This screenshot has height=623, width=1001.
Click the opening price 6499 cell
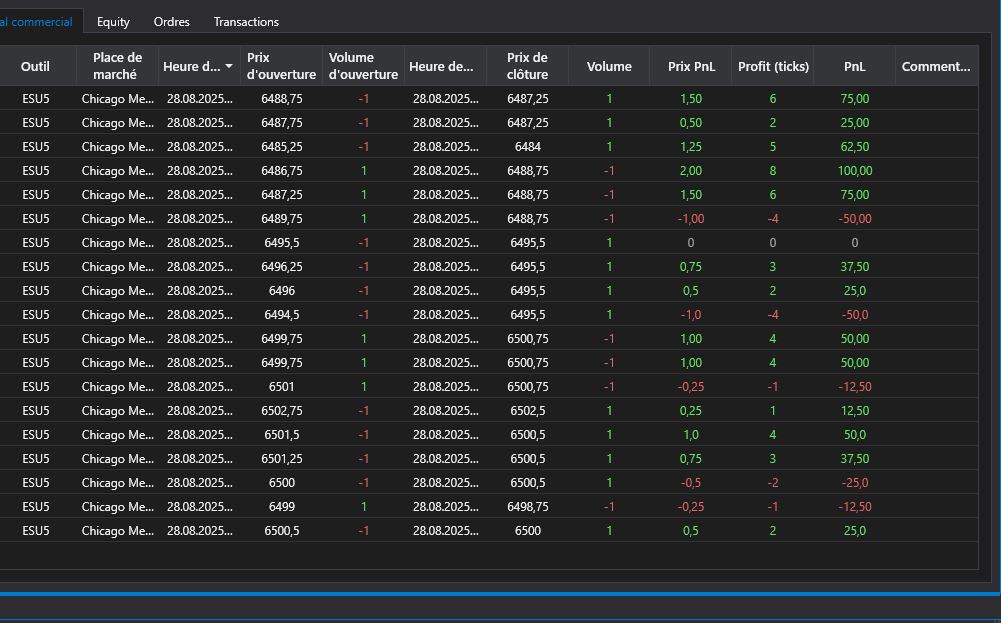coord(281,507)
